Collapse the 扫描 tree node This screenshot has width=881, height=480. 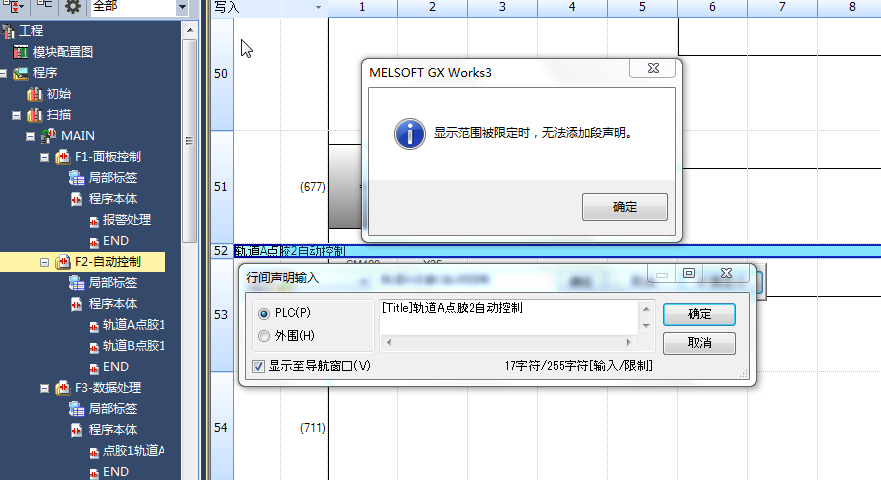click(16, 115)
